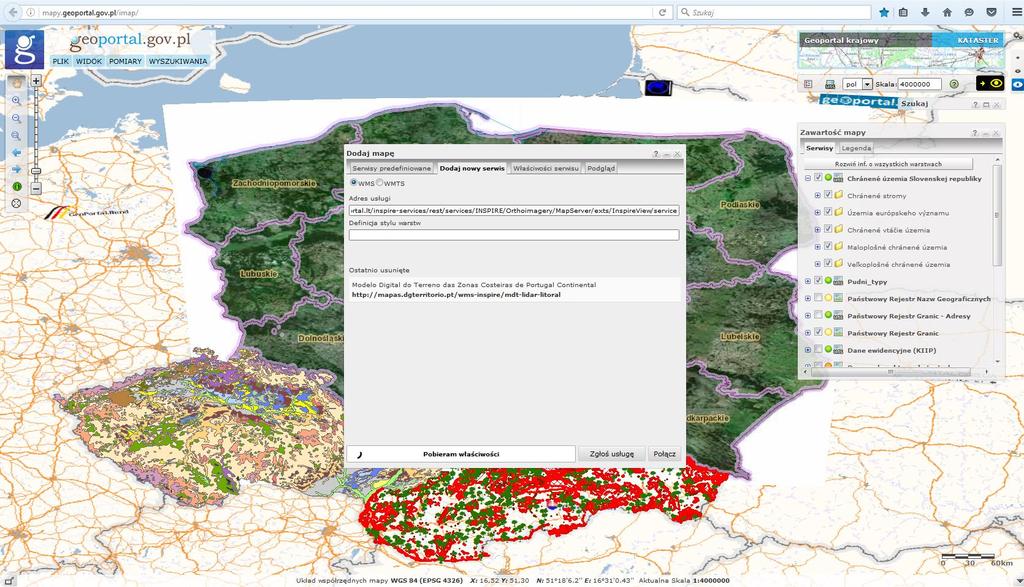Select the pan hand tool
The width and height of the screenshot is (1024, 587).
[x=16, y=83]
